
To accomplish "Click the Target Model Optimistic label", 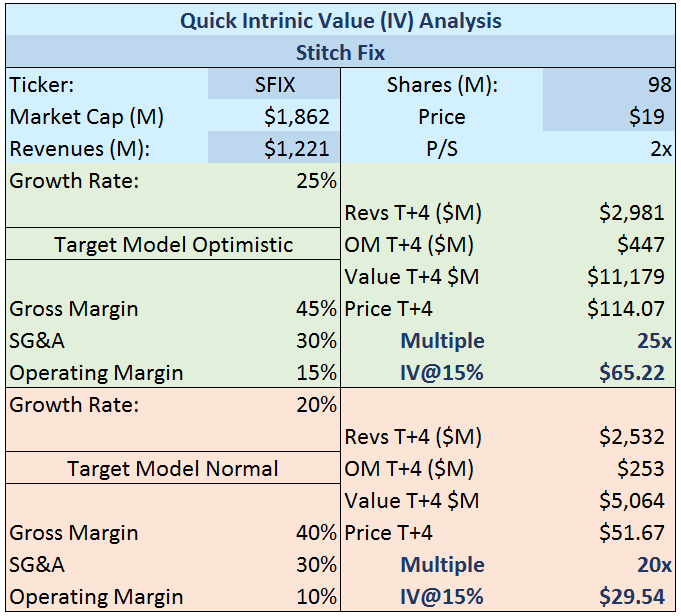I will [x=173, y=245].
